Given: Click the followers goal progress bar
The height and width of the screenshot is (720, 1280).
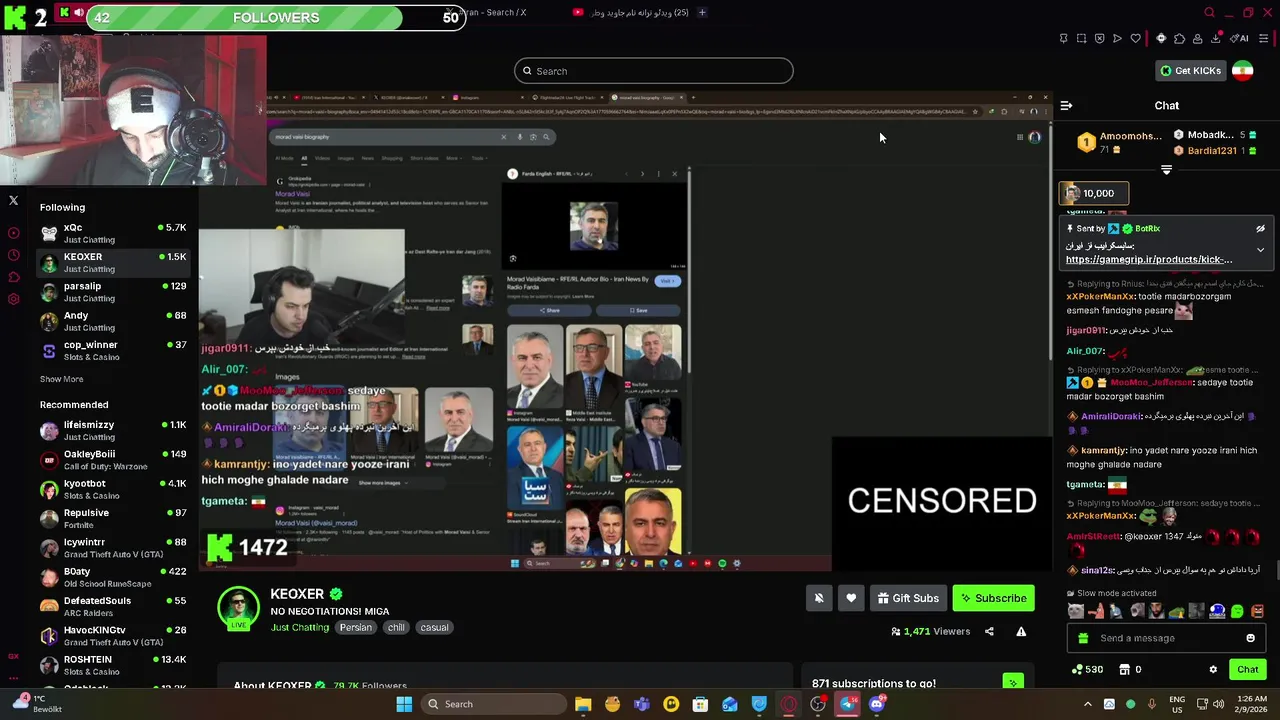Looking at the screenshot, I should tap(275, 17).
